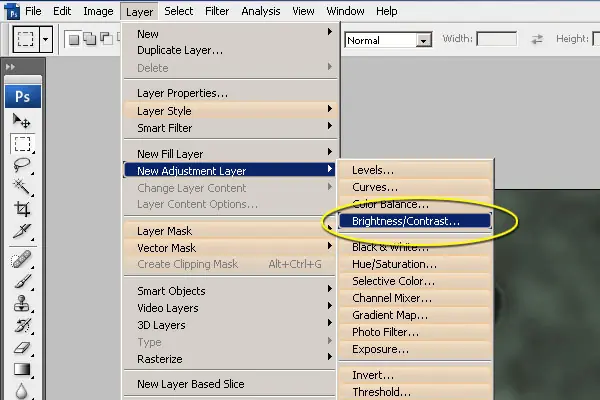Viewport: 600px width, 400px height.
Task: Expand the Smart Objects submenu
Action: [330, 289]
